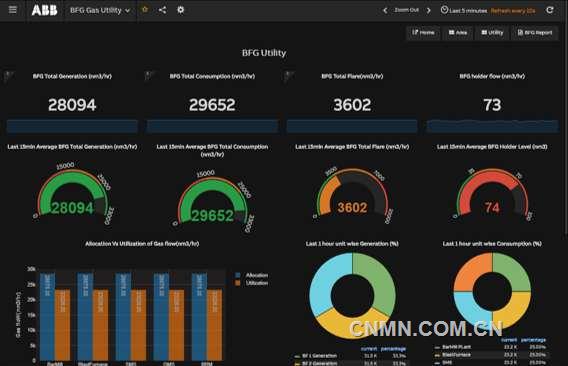Screen dimensions: 568x366
Task: Click the ABB logo
Action: (44, 10)
